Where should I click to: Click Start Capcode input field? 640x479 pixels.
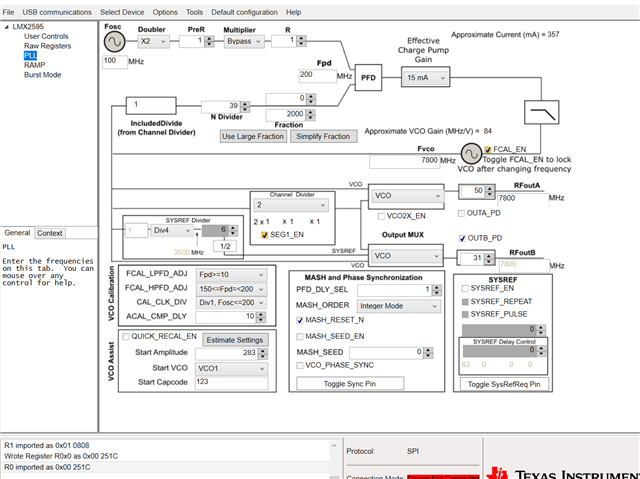(x=231, y=382)
